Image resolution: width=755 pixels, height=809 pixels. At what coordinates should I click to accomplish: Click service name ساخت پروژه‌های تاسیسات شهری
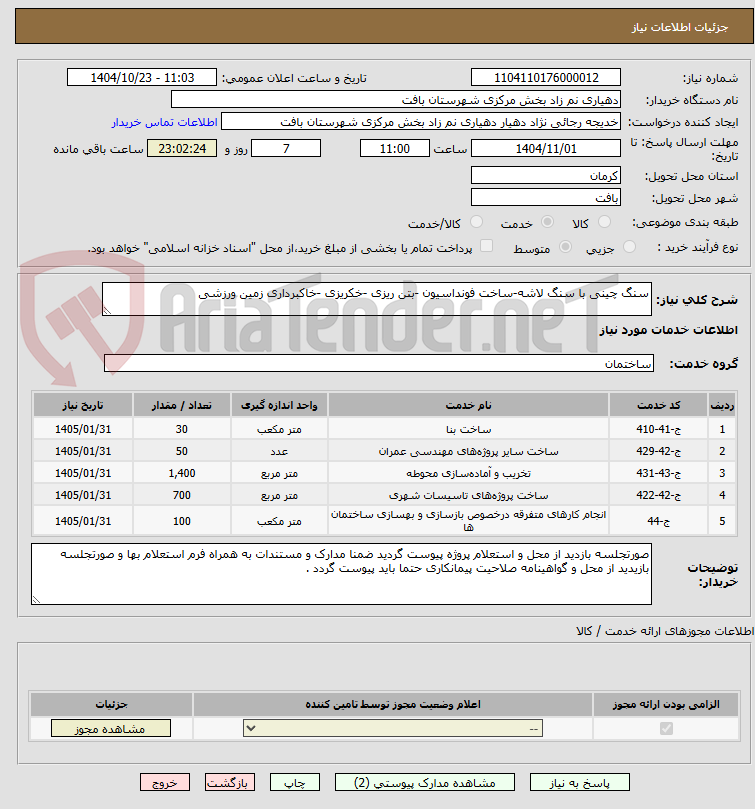(x=468, y=495)
